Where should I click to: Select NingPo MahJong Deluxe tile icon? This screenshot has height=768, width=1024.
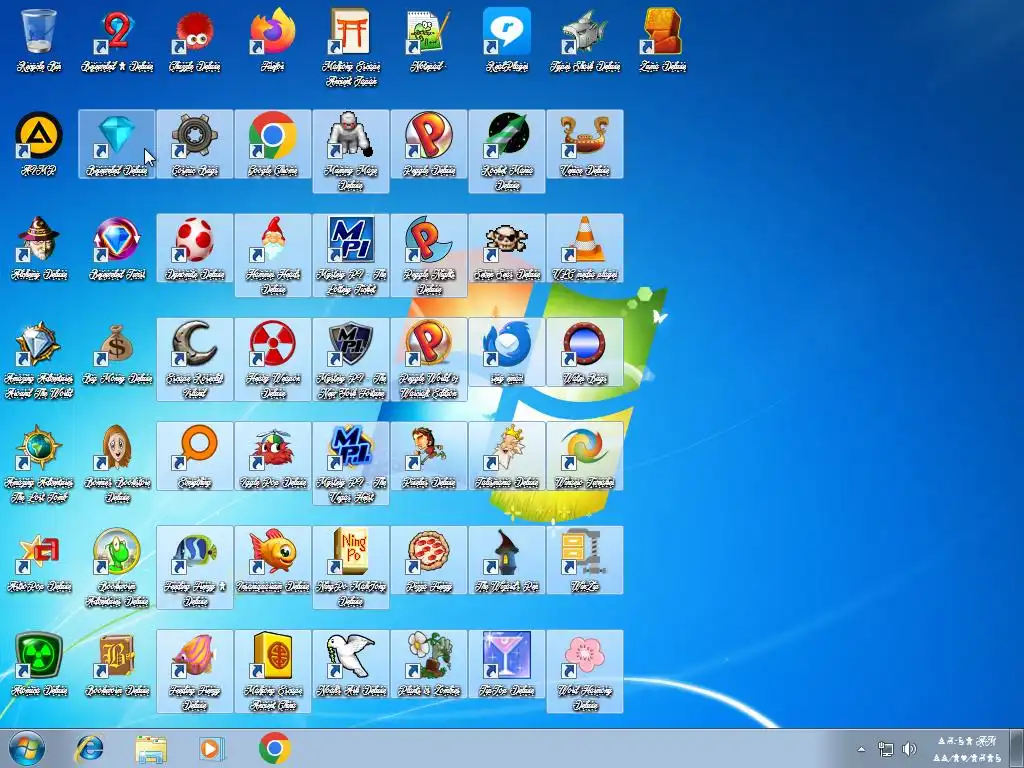pos(351,568)
